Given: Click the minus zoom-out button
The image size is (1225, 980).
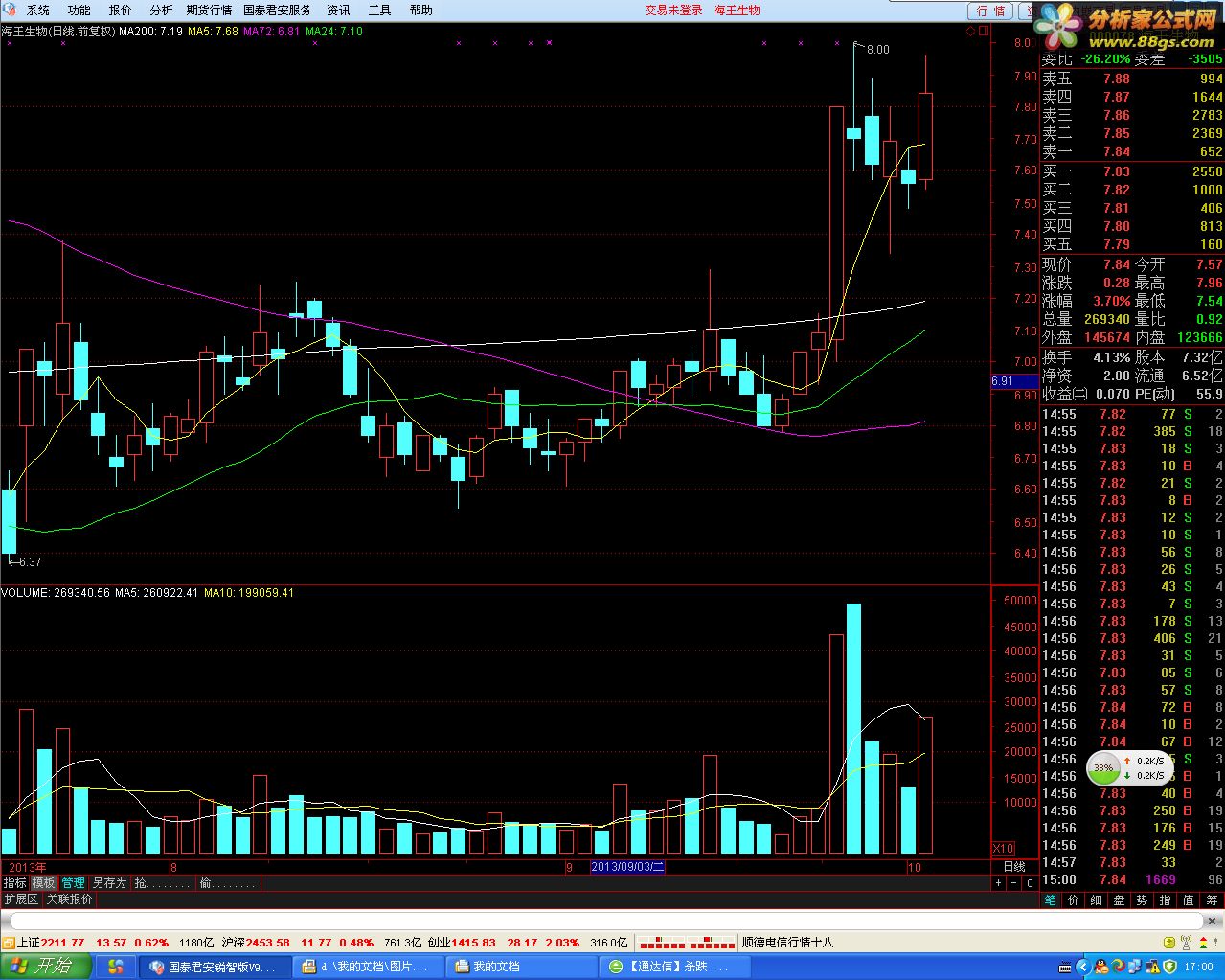Looking at the screenshot, I should 1013,883.
